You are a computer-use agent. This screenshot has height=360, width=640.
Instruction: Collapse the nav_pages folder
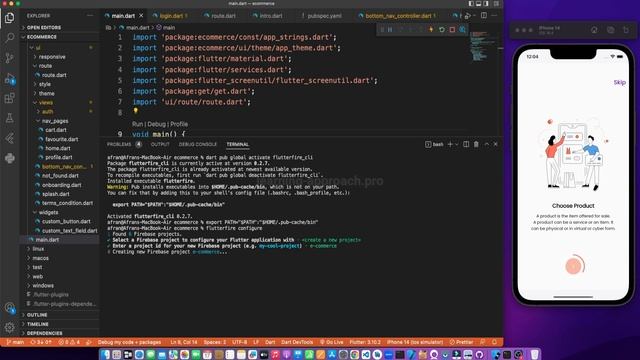tap(55, 121)
